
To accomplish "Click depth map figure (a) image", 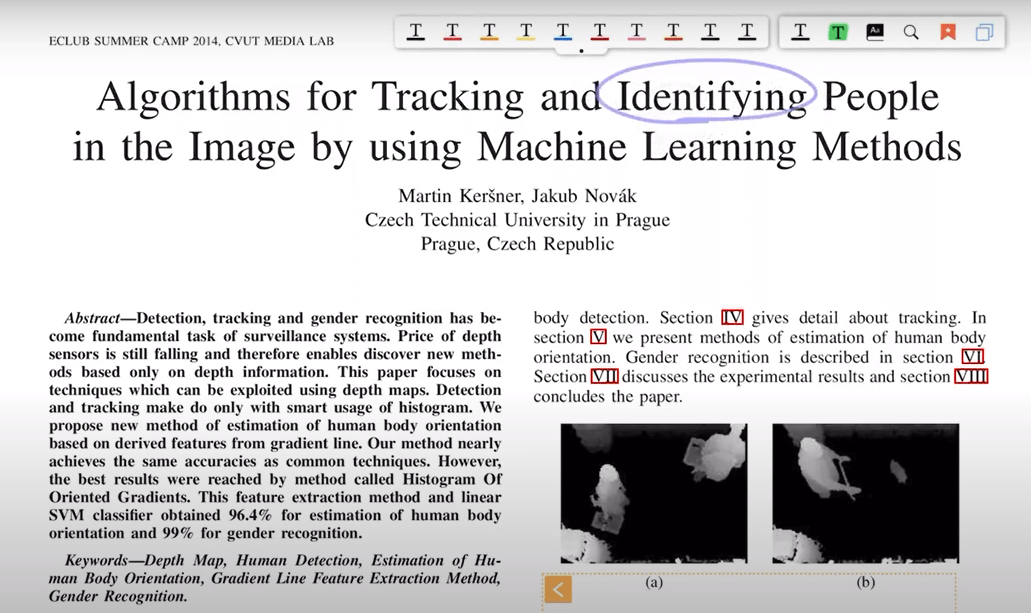I will pyautogui.click(x=654, y=493).
